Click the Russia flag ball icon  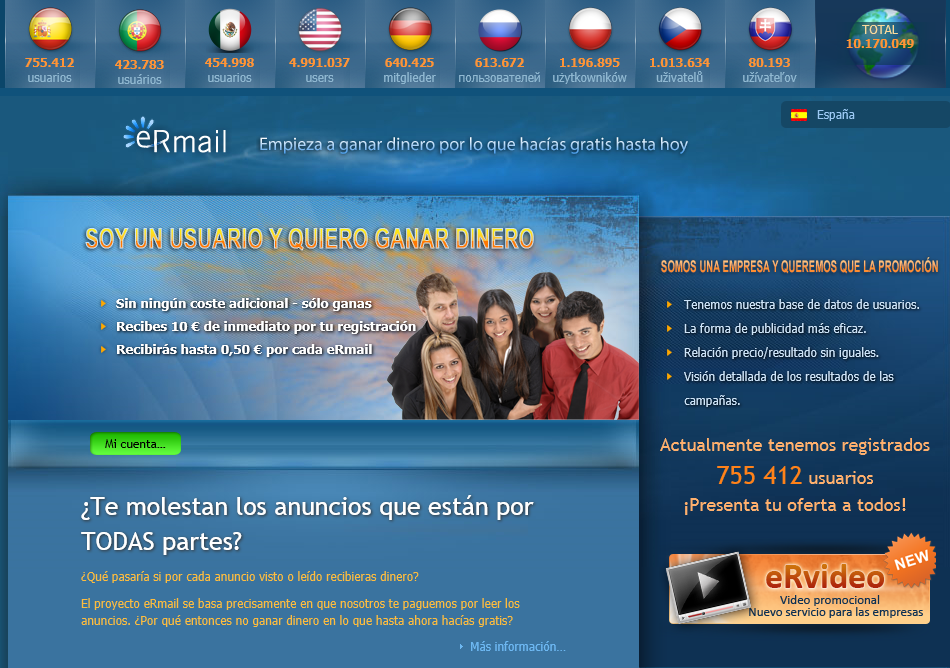point(499,29)
